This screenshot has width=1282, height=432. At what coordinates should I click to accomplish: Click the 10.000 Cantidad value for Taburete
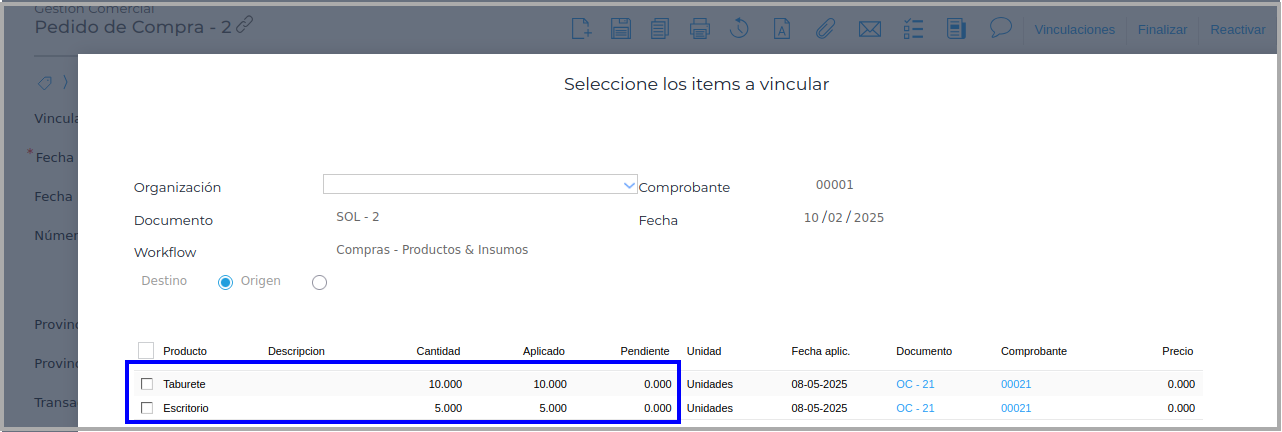pyautogui.click(x=445, y=384)
